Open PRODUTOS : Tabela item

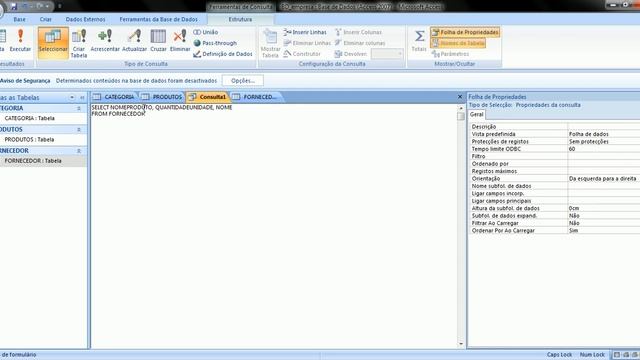point(29,140)
